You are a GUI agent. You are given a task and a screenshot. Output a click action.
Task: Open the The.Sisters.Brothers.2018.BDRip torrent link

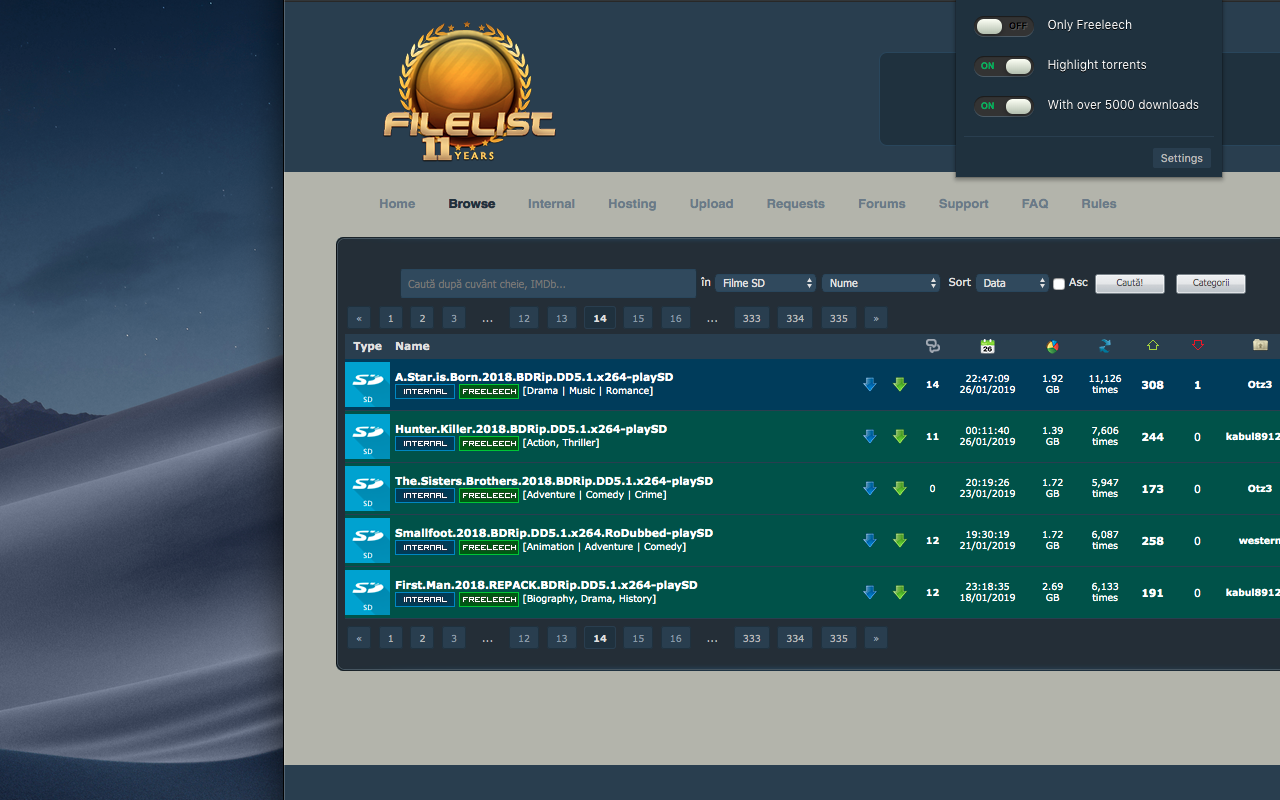[554, 481]
